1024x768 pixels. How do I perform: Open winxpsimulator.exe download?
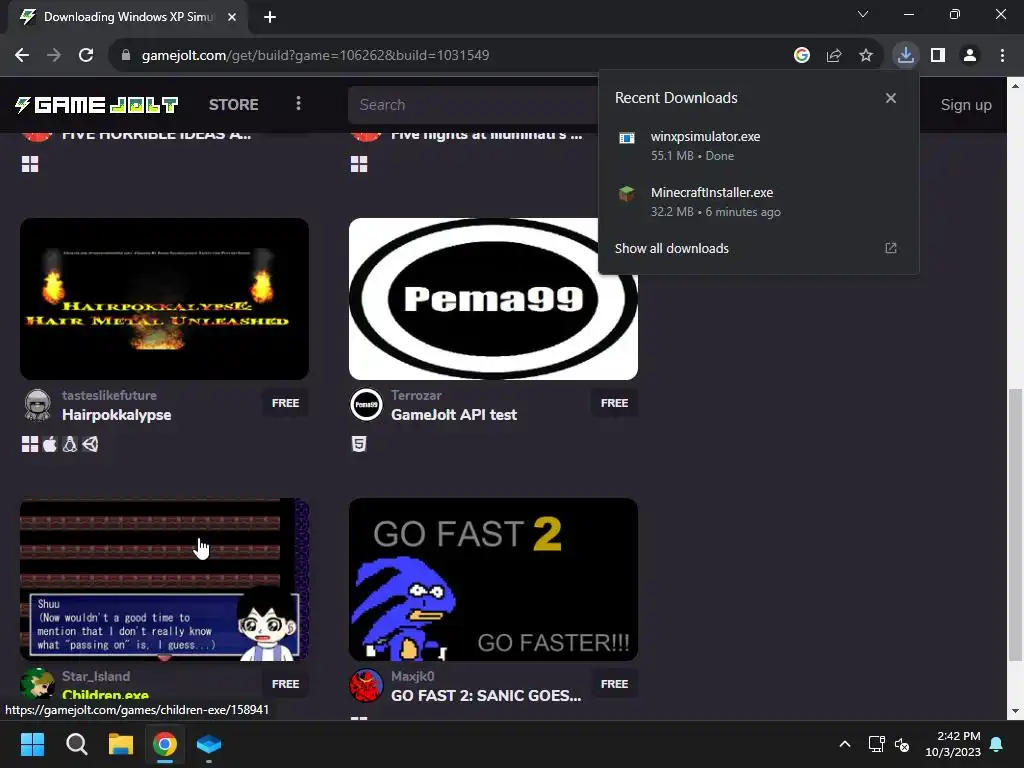pyautogui.click(x=758, y=146)
